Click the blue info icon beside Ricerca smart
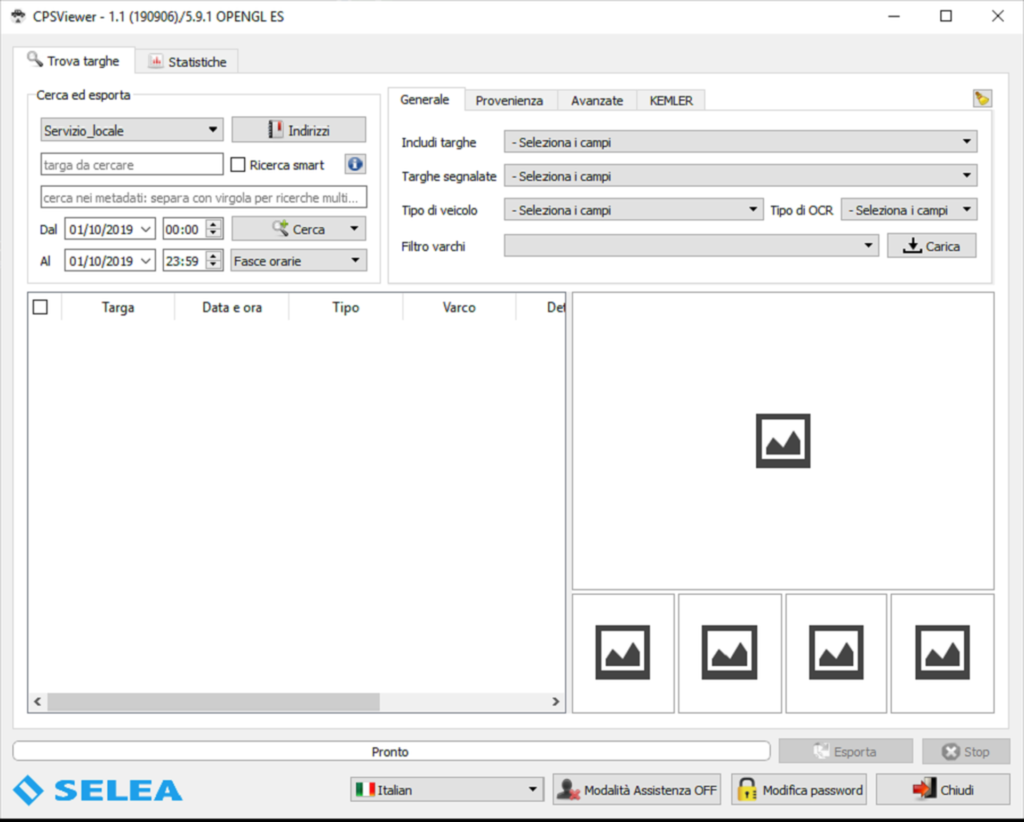Viewport: 1024px width, 822px height. 355,164
